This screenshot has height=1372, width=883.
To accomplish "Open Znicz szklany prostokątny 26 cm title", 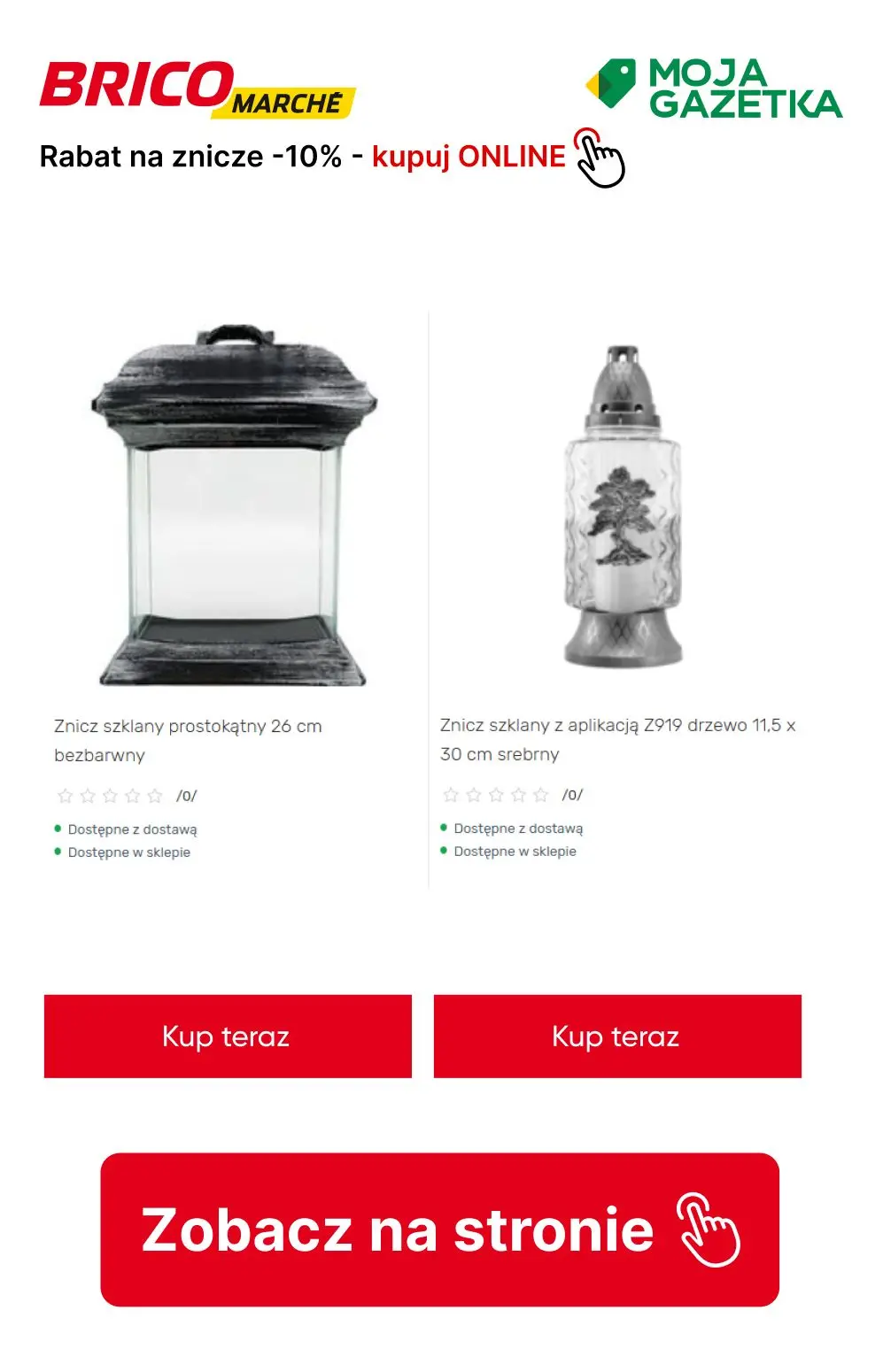I will pyautogui.click(x=188, y=740).
